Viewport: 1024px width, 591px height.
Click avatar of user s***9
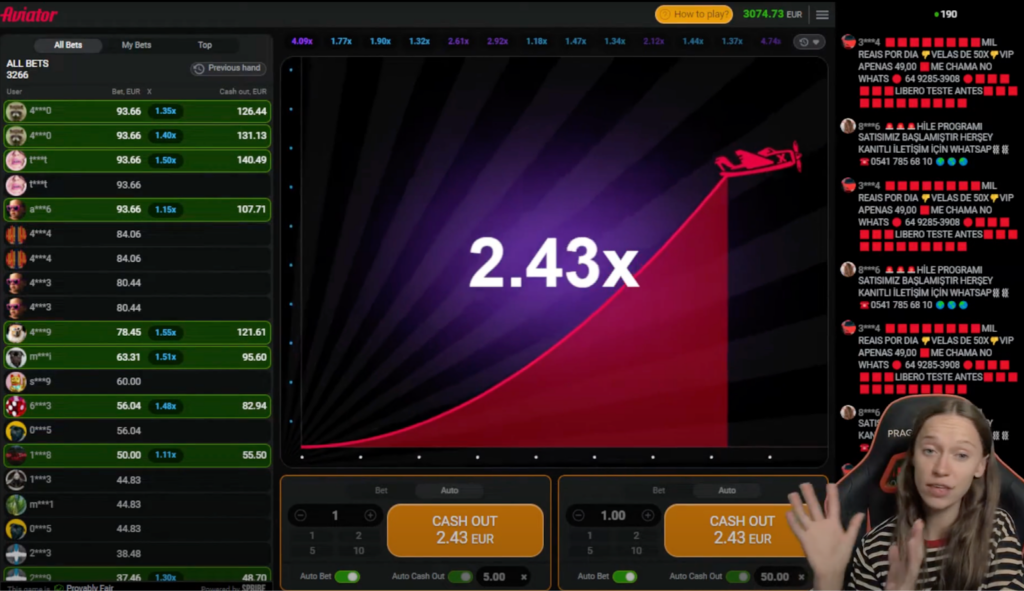point(16,381)
